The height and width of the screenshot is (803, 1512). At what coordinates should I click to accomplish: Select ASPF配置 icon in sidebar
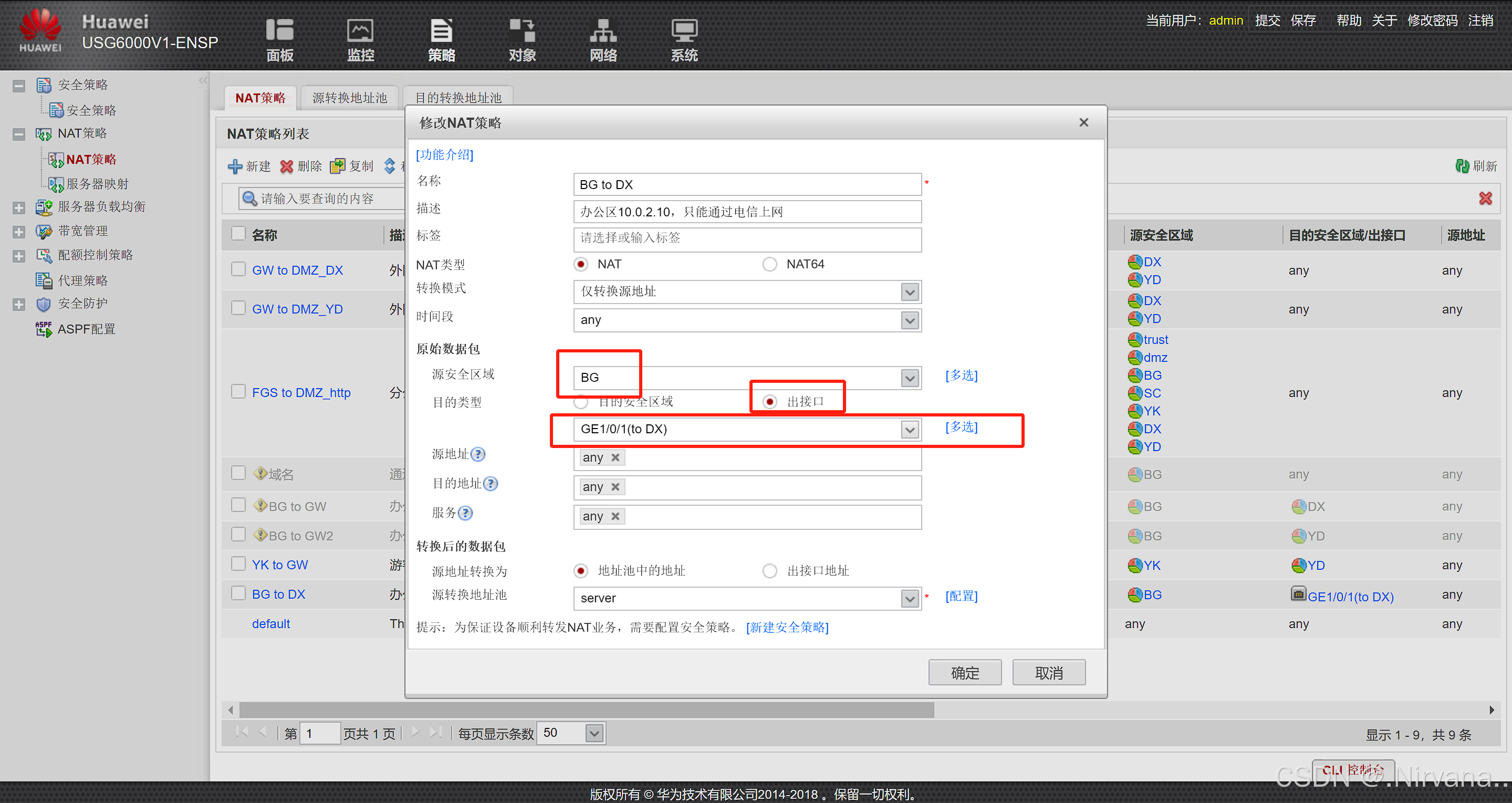[x=44, y=329]
